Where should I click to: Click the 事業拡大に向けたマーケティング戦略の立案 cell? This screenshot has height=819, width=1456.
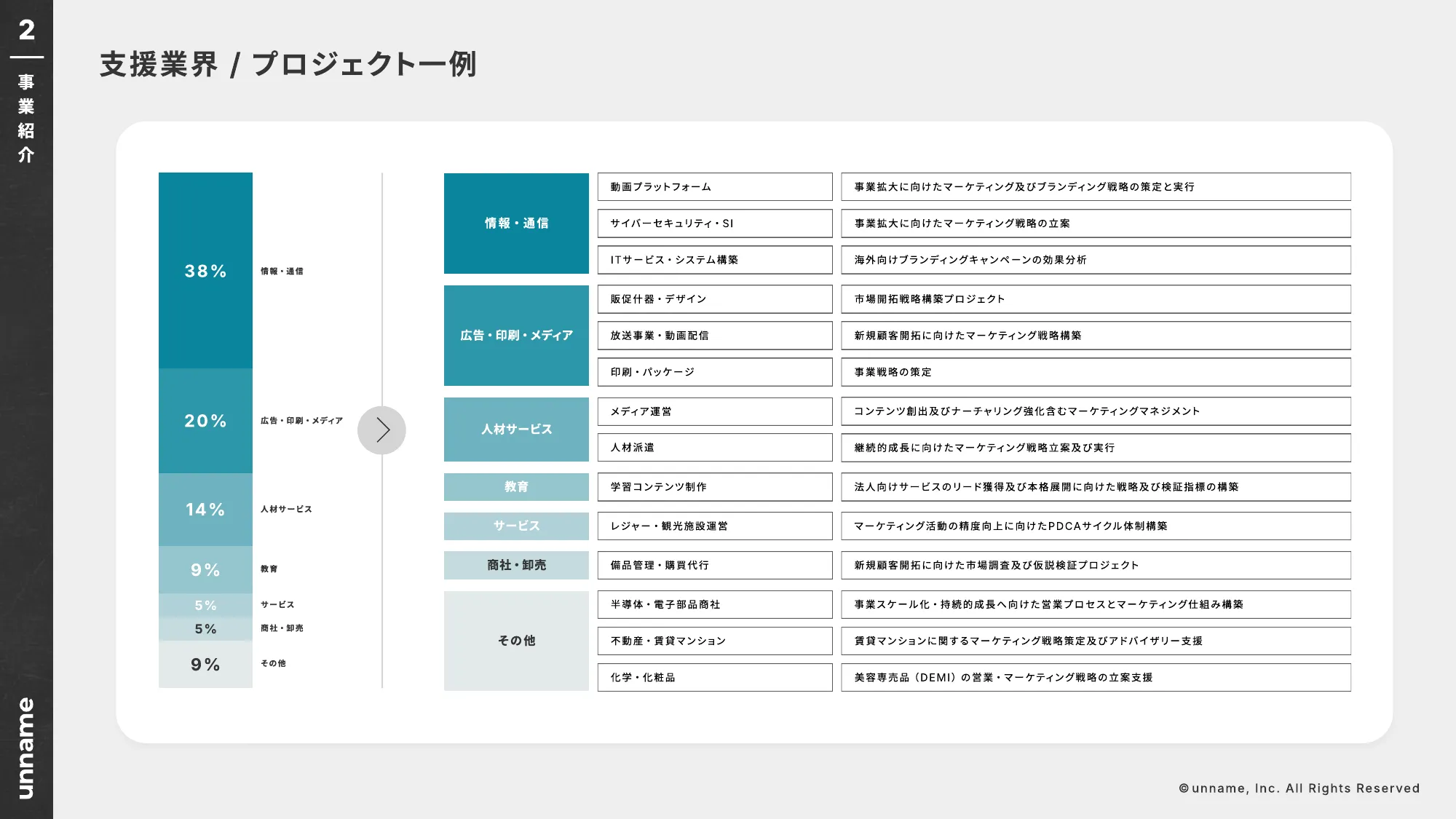(1096, 223)
